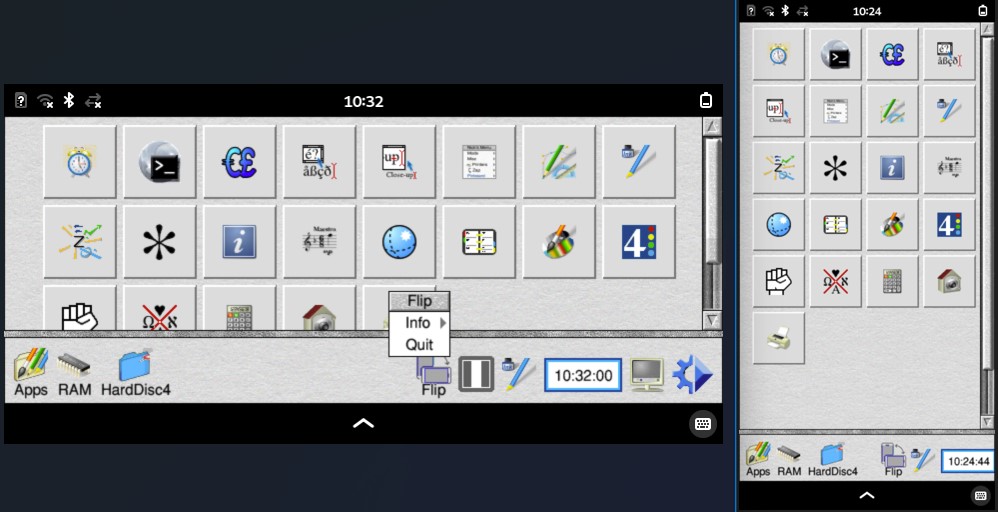This screenshot has height=512, width=998.
Task: Open the blue info 'i' app in landscape view
Action: click(239, 242)
